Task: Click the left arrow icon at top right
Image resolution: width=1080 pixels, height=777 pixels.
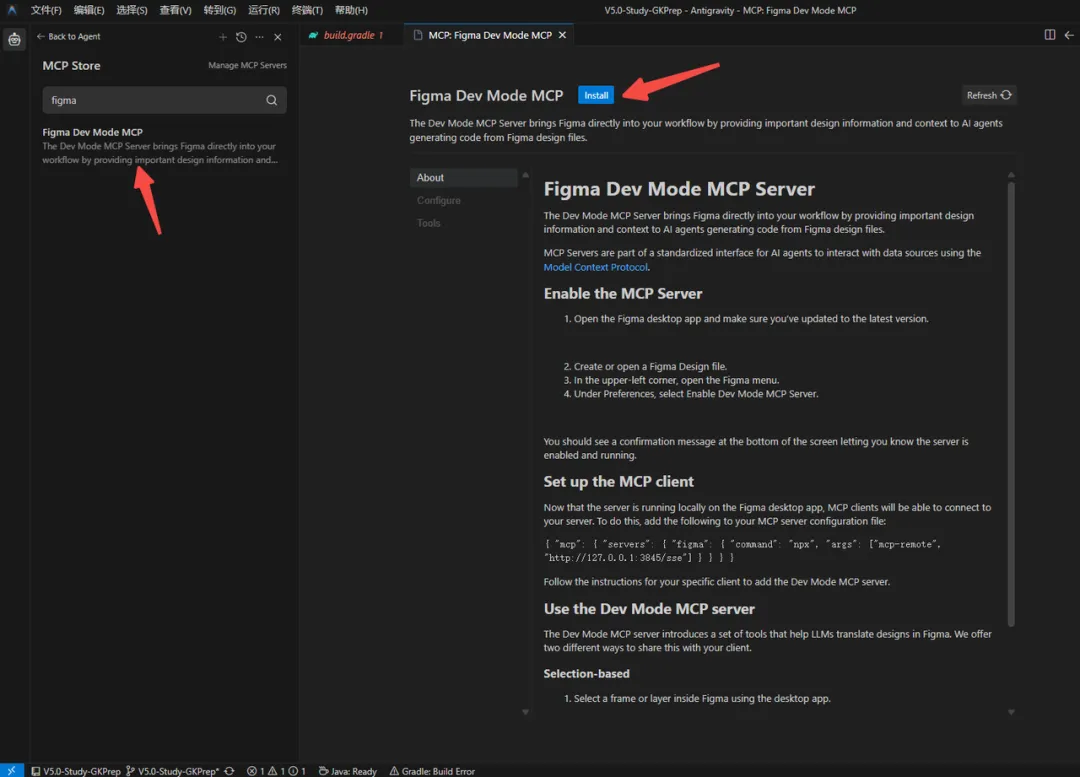Action: click(x=1069, y=34)
